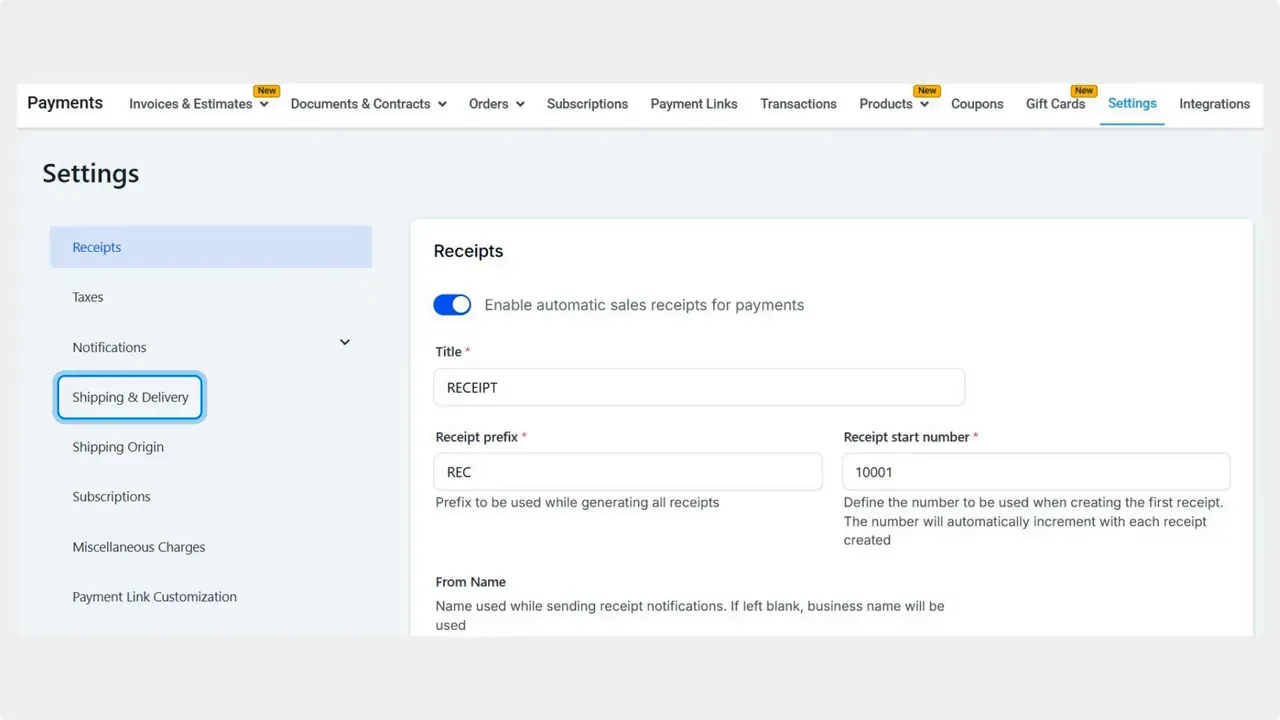Open the Products dropdown menu
The image size is (1280, 720).
click(894, 104)
